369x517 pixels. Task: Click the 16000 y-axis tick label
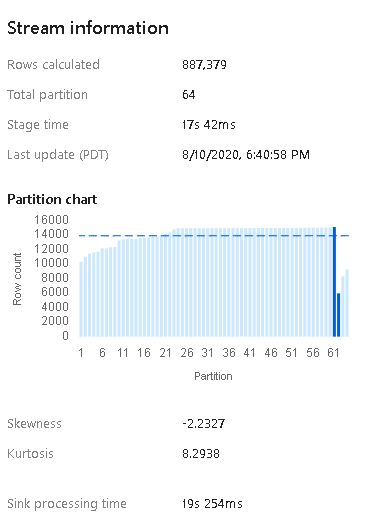coord(51,220)
